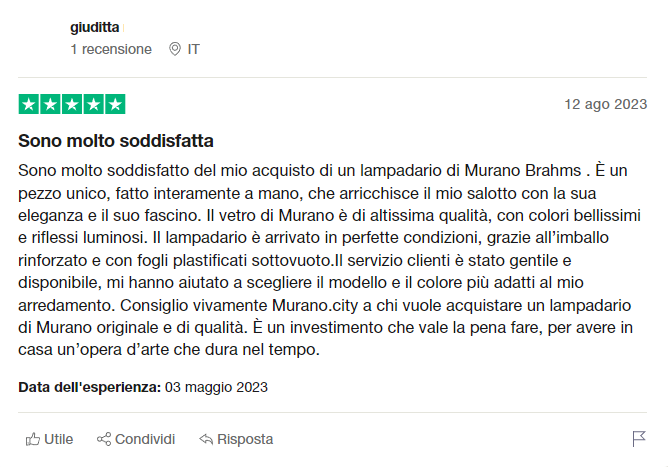
Task: Click the 'Data dell'esperienza' line
Action: coord(143,387)
